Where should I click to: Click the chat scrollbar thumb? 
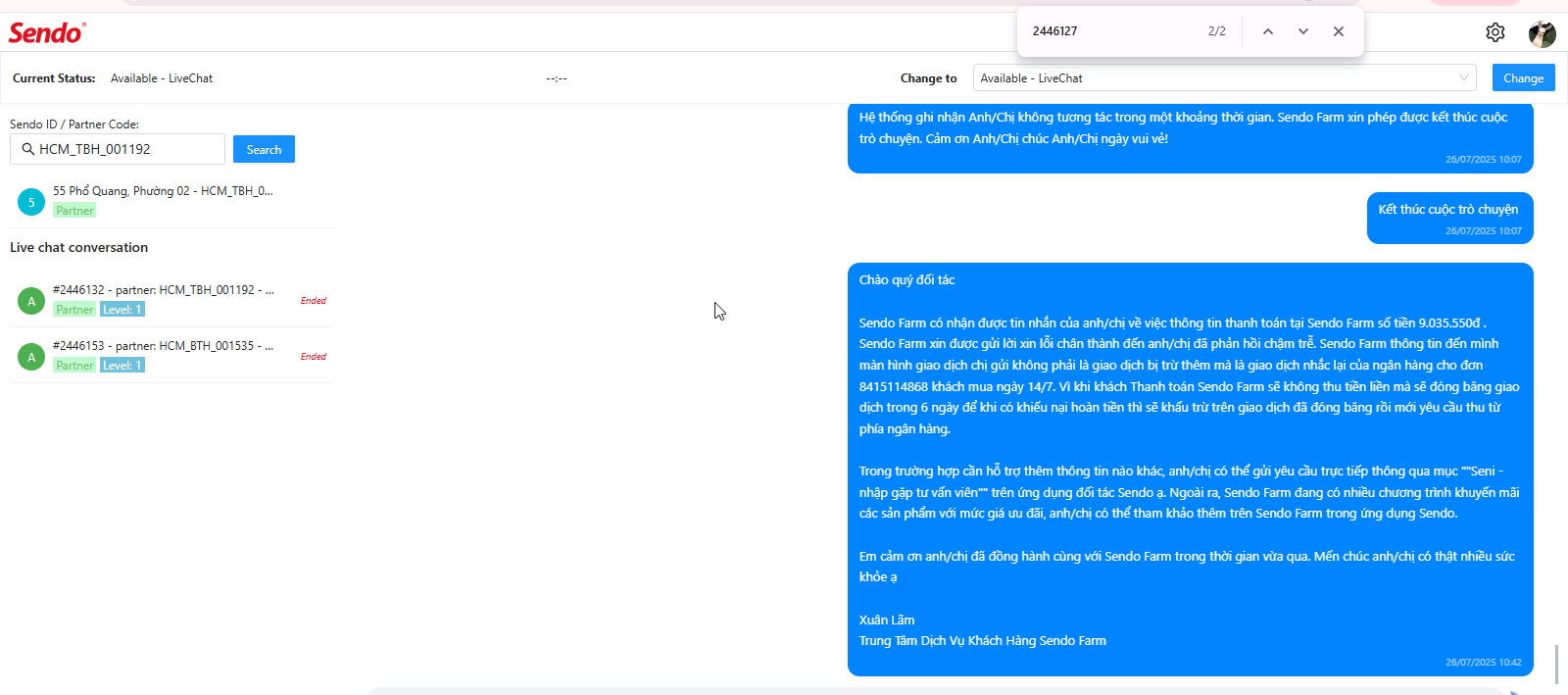1556,665
